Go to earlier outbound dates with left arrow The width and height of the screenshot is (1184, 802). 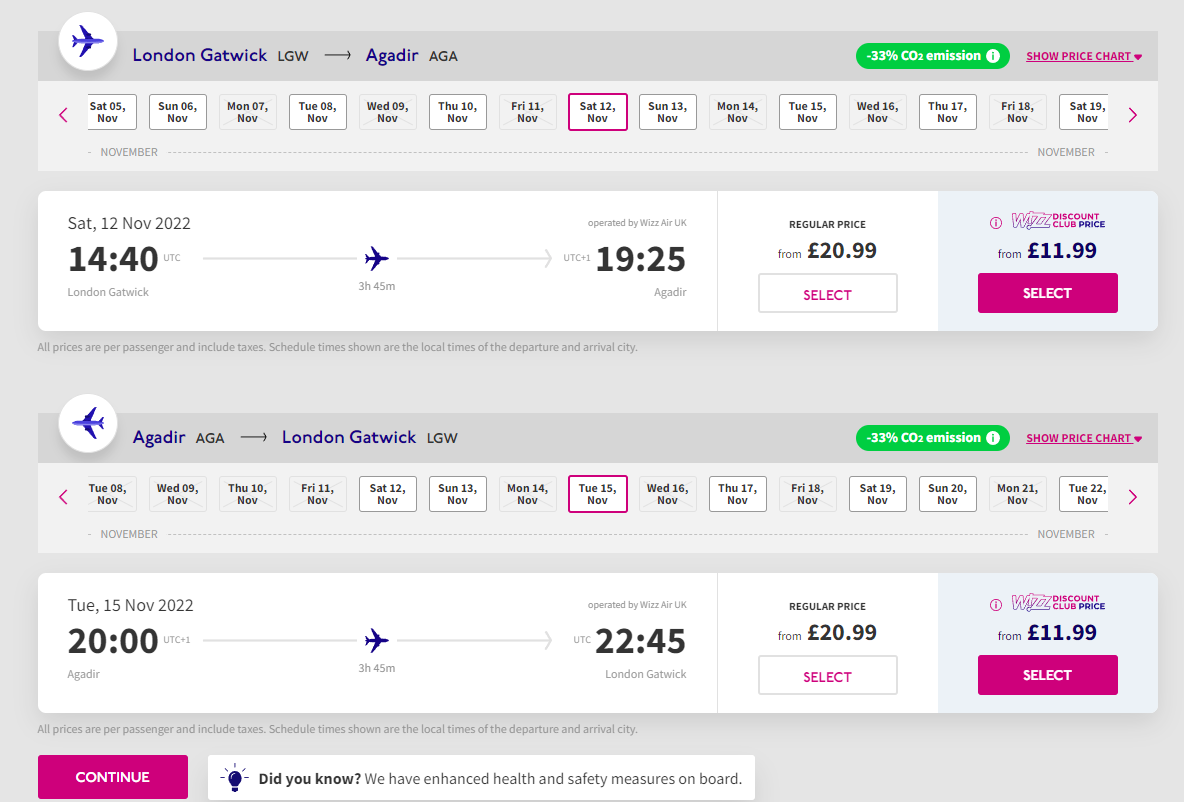63,115
